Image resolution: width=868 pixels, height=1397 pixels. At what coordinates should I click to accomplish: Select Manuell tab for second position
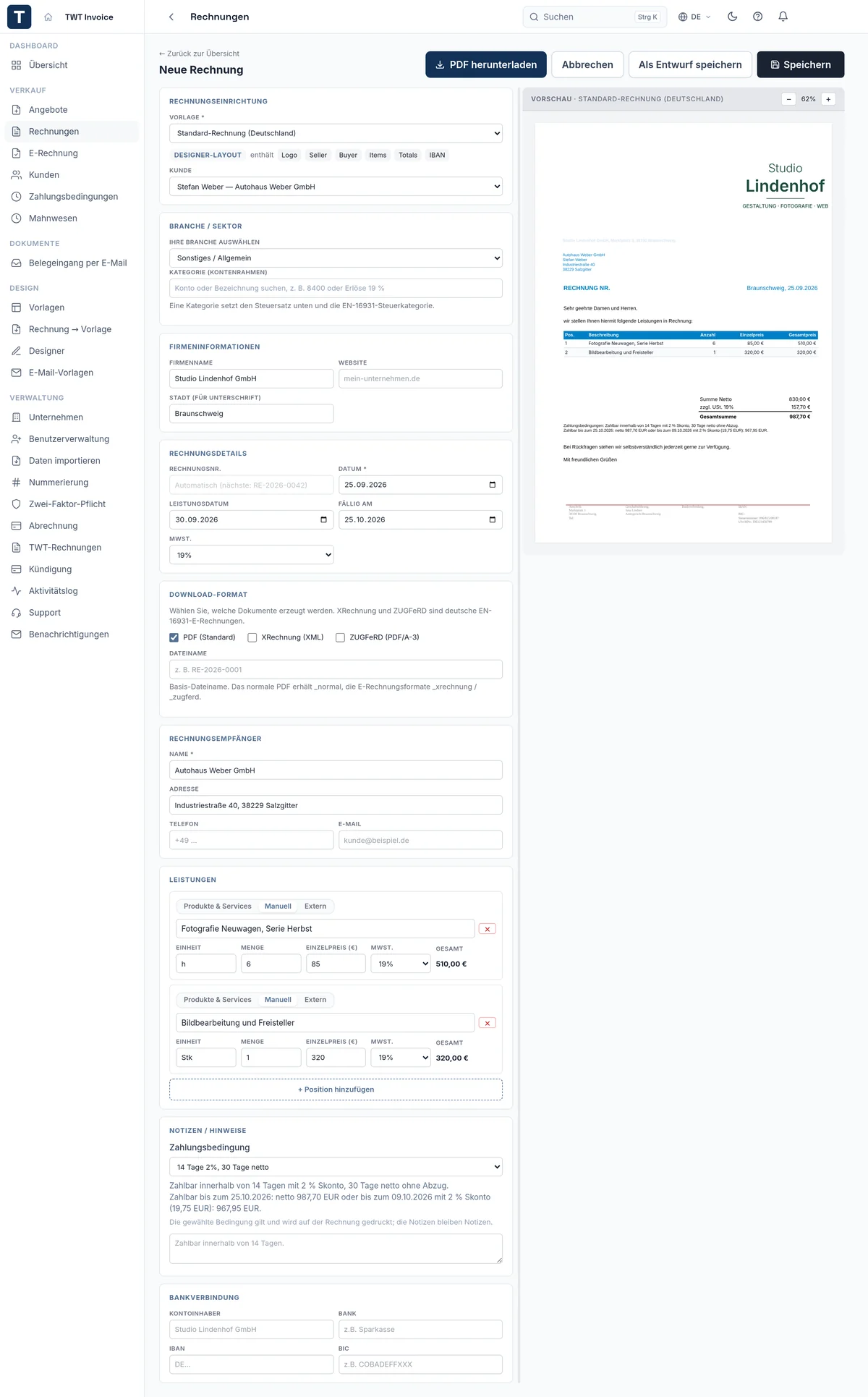[x=278, y=1000]
